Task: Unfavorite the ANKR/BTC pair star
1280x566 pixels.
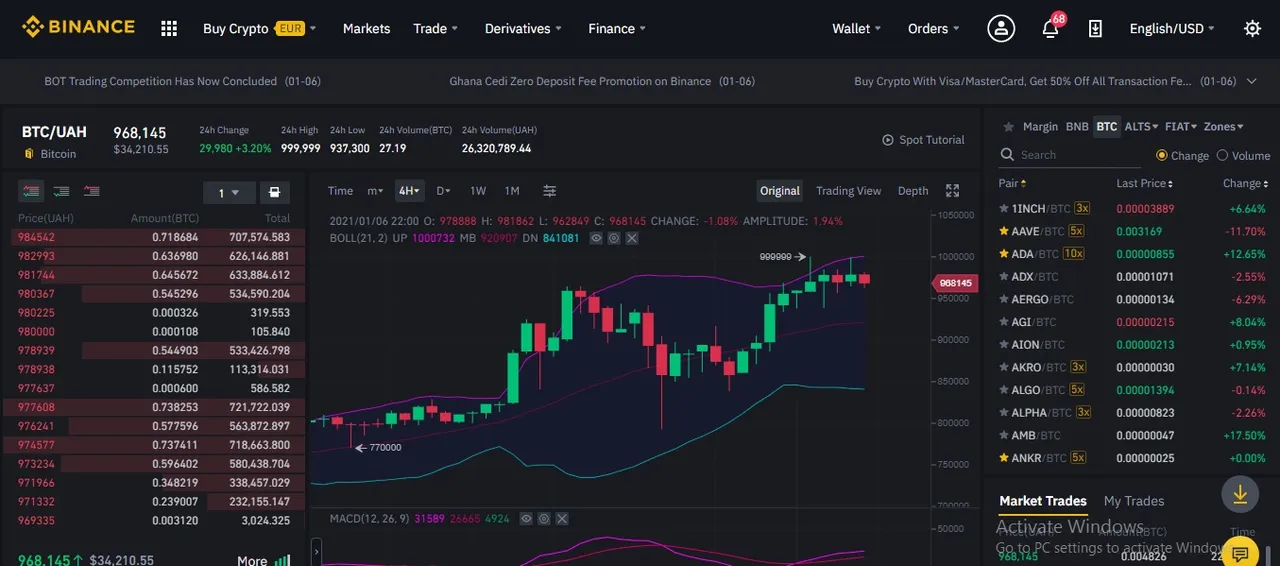Action: pyautogui.click(x=1004, y=458)
